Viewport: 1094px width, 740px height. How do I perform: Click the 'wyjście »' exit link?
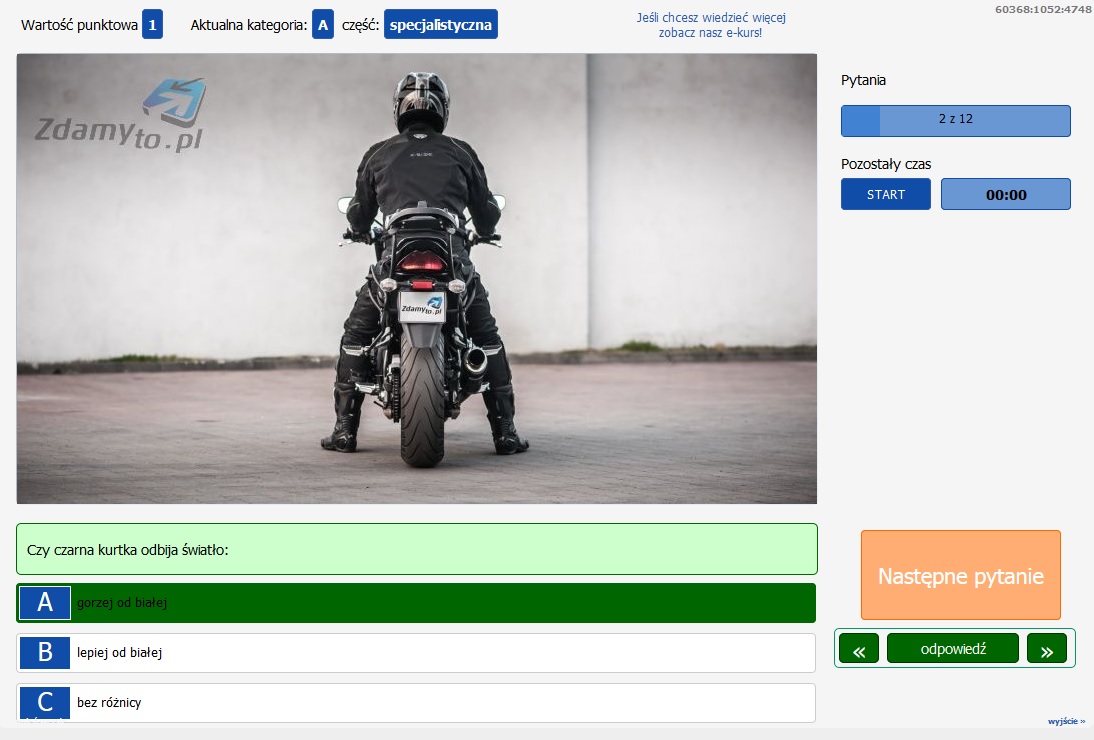click(x=1066, y=721)
